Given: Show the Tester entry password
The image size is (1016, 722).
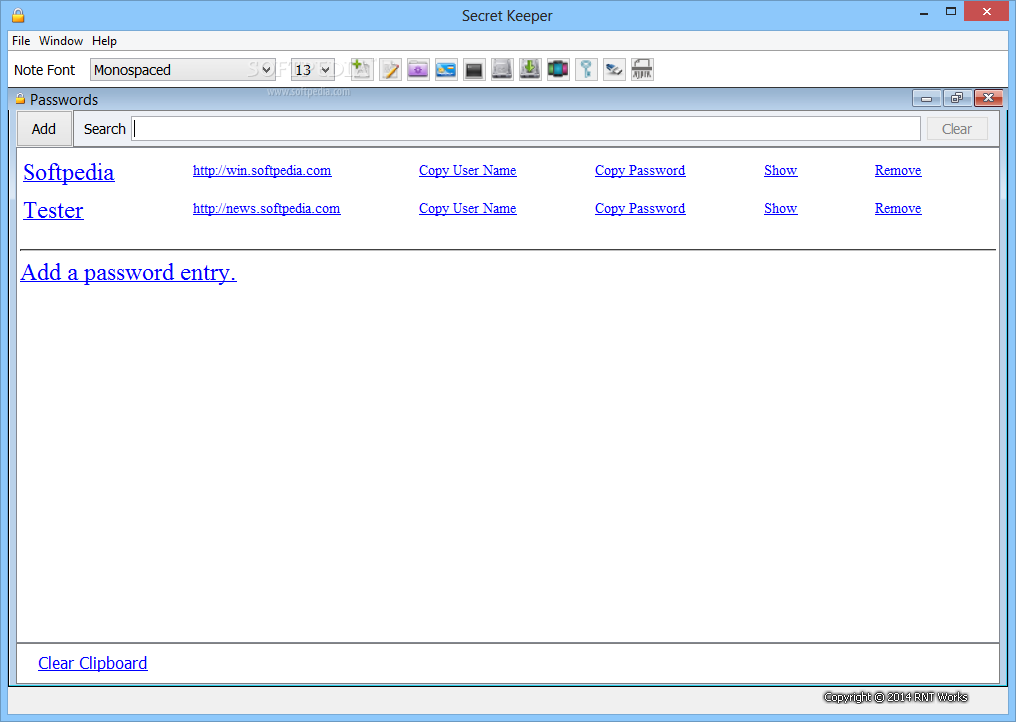Looking at the screenshot, I should [780, 209].
